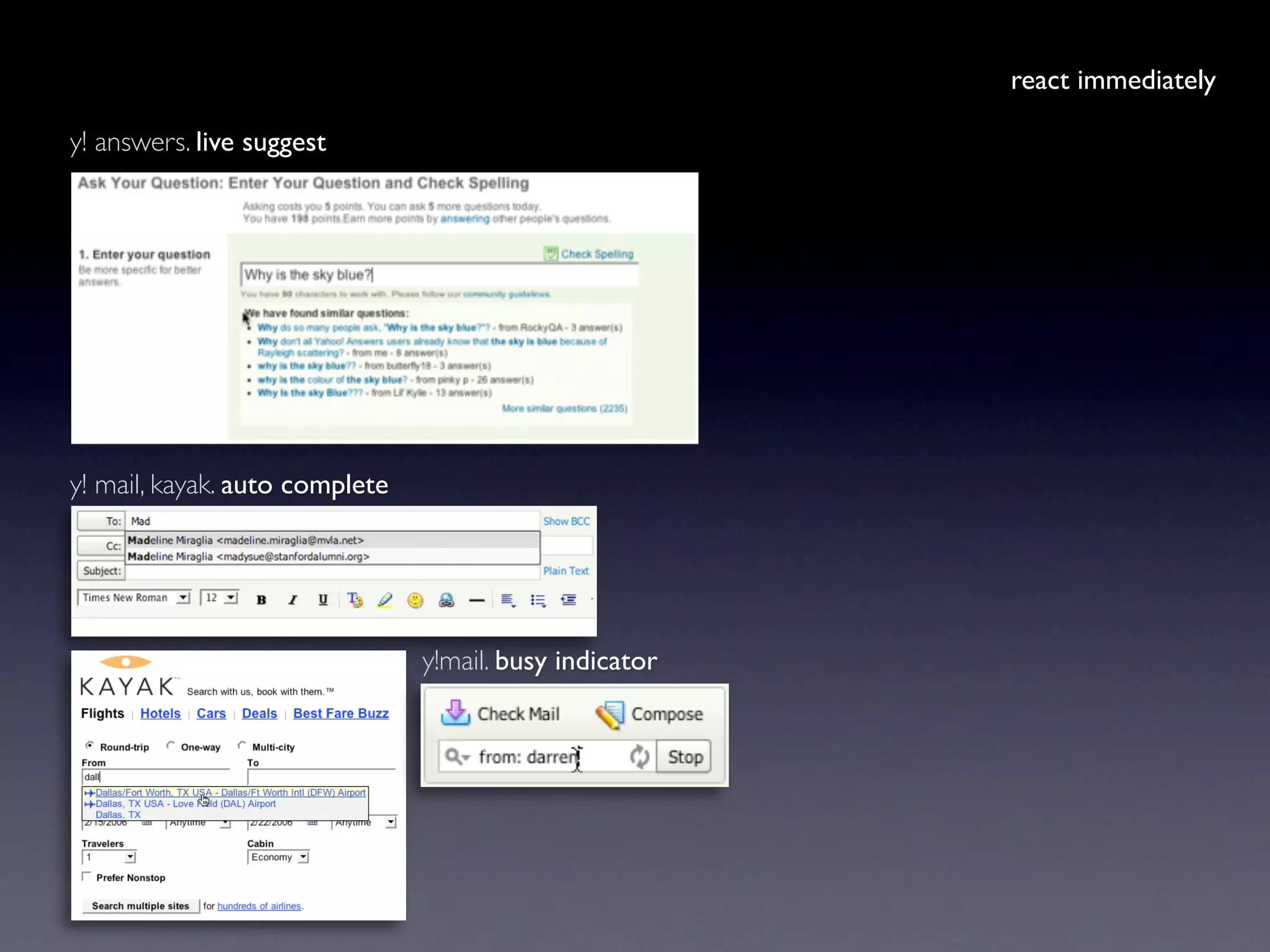Click the Kayak orange logo
Viewport: 1270px width, 952px height.
(x=126, y=662)
